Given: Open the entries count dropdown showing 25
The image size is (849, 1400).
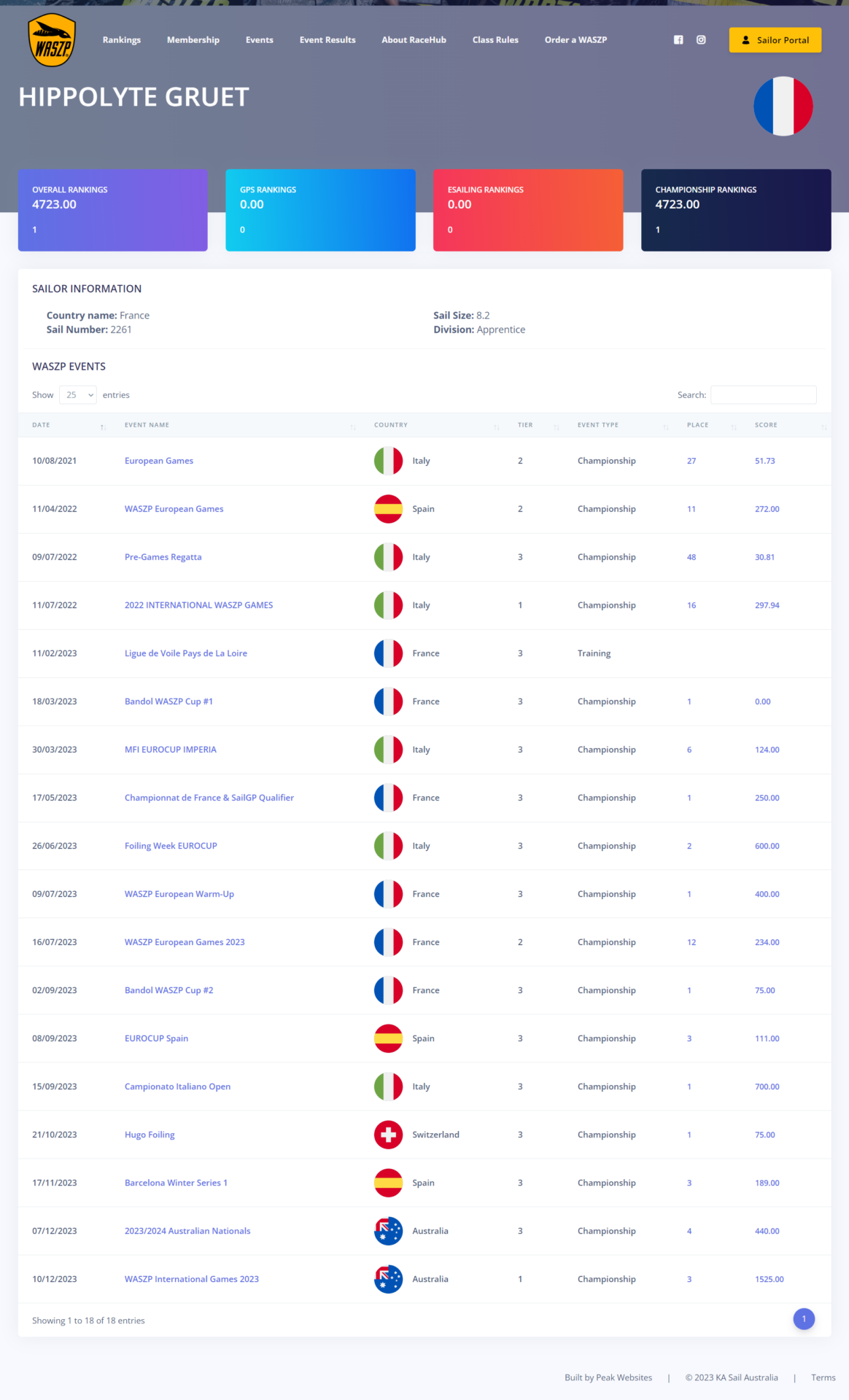Looking at the screenshot, I should point(78,395).
